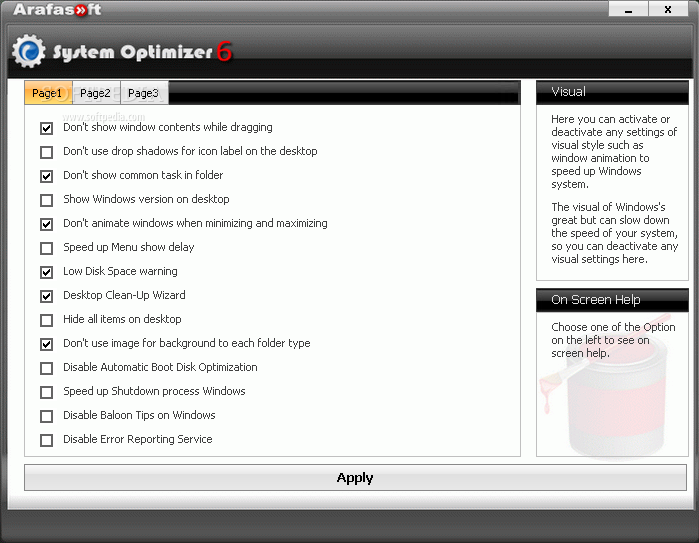Uncheck Don't use image for background option
Viewport: 699px width, 543px height.
[46, 344]
